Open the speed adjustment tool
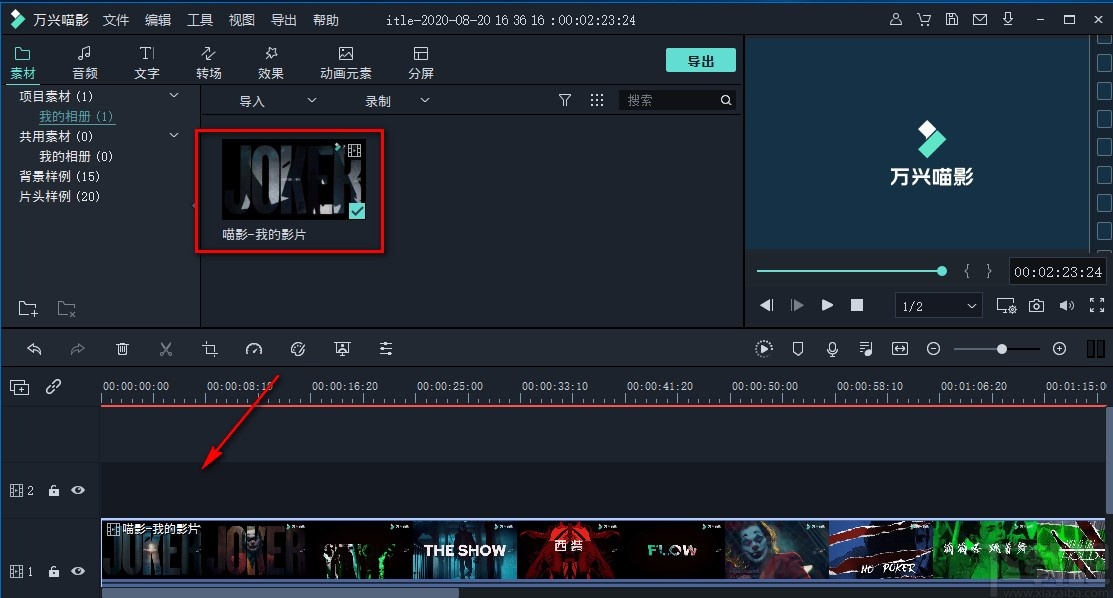The image size is (1113, 598). (x=254, y=348)
